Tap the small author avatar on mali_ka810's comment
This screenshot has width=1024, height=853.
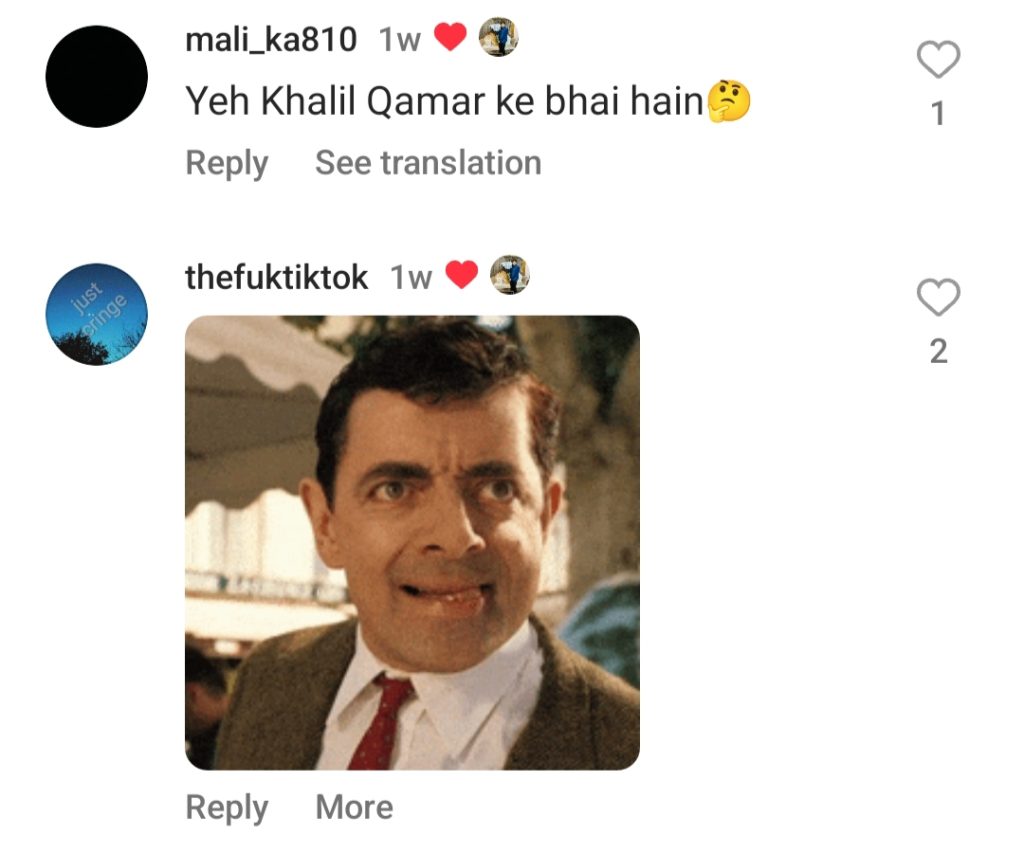[498, 39]
